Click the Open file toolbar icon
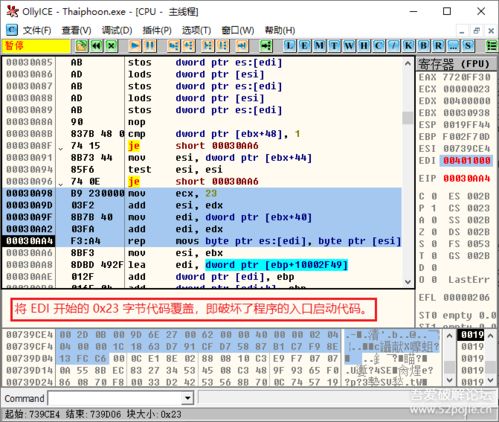The image size is (499, 422). [81, 46]
